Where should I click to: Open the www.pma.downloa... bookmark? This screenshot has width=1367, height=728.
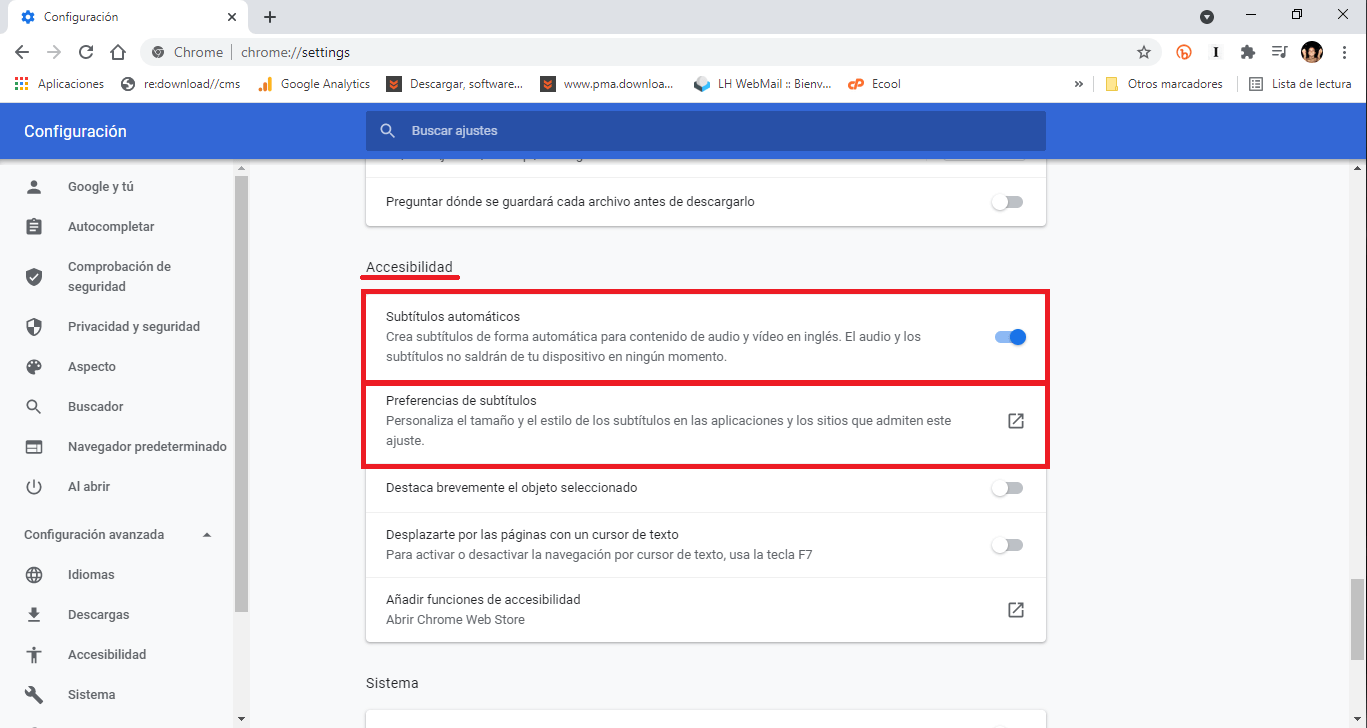[x=608, y=84]
